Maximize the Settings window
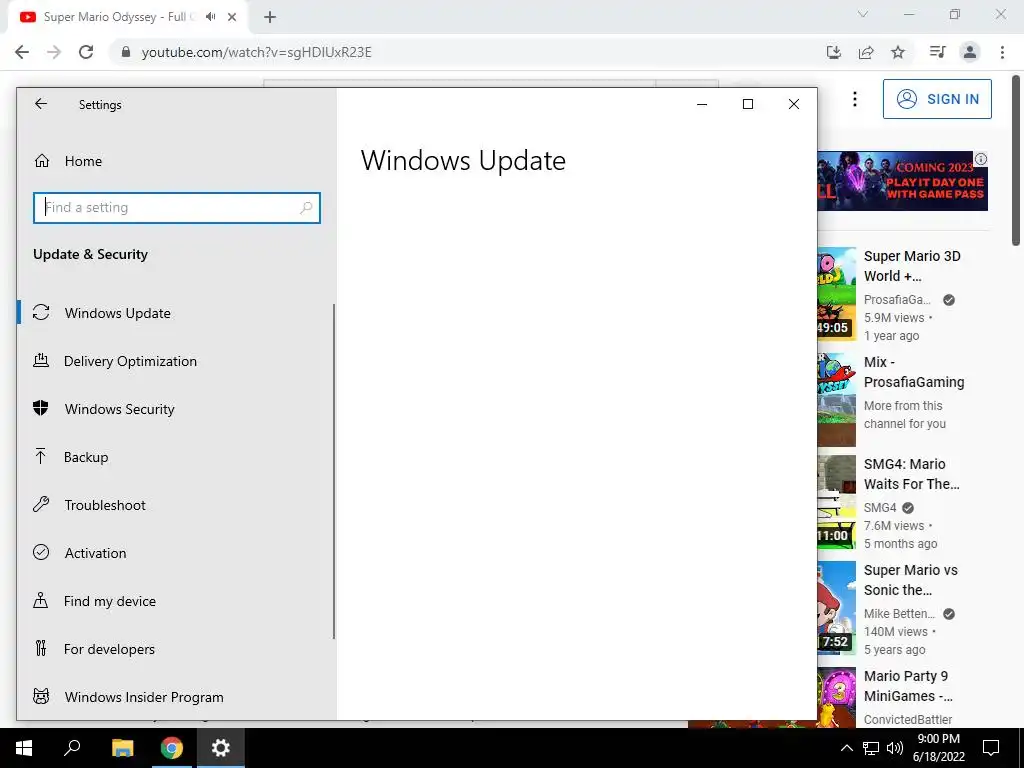This screenshot has width=1024, height=768. [x=748, y=104]
